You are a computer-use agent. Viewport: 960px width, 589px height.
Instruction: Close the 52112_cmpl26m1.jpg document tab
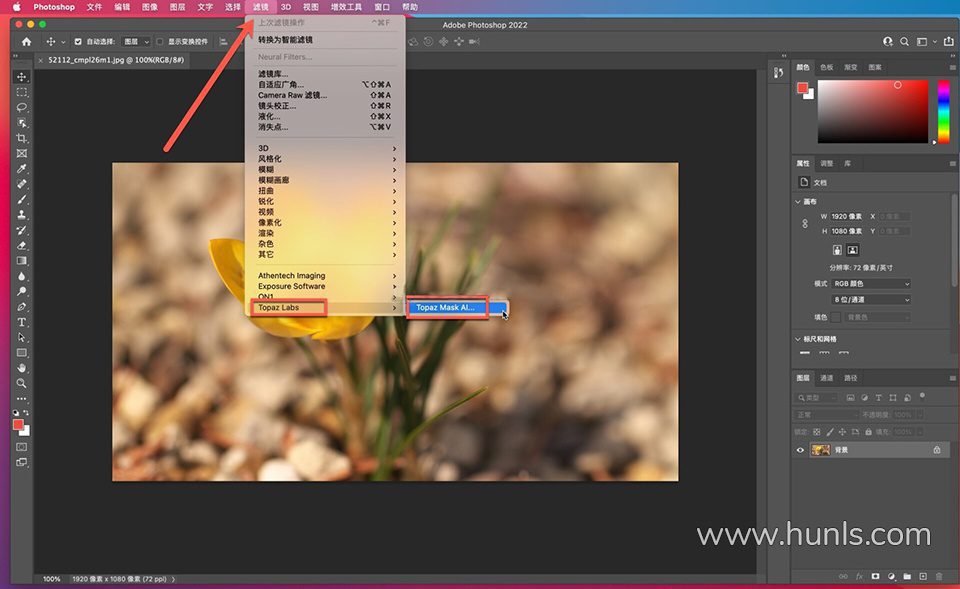click(41, 60)
